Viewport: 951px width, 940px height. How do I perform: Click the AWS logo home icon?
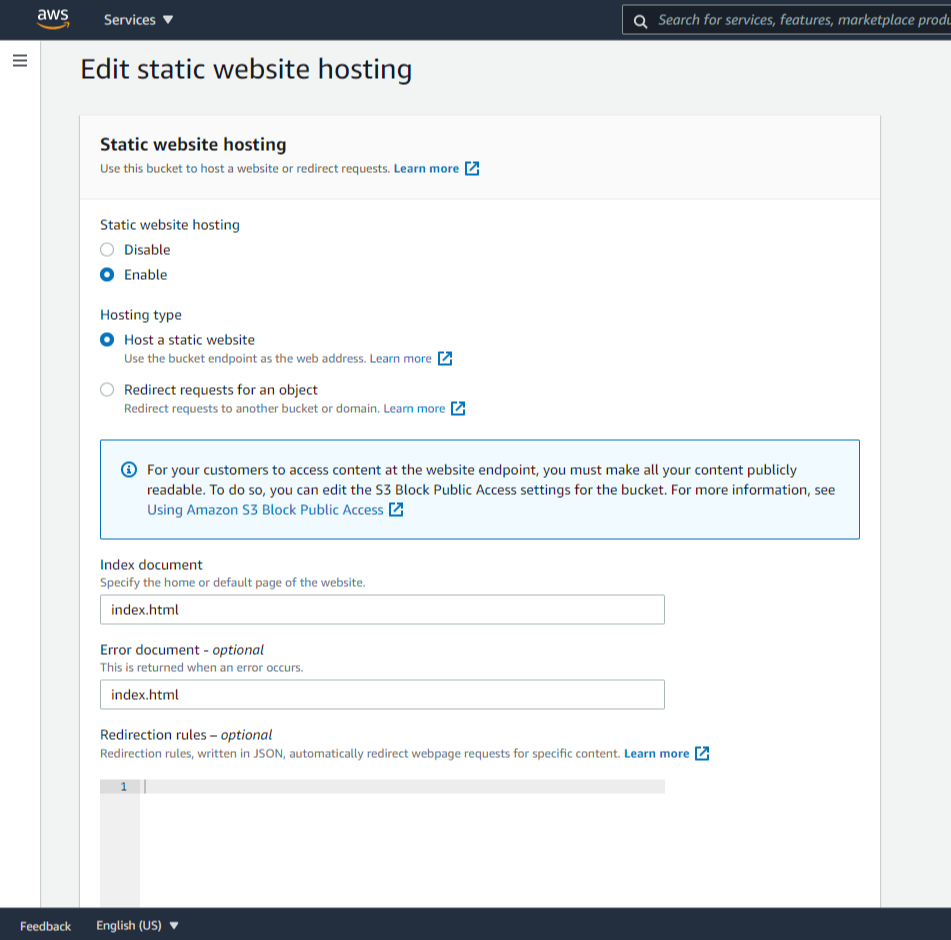pos(53,19)
